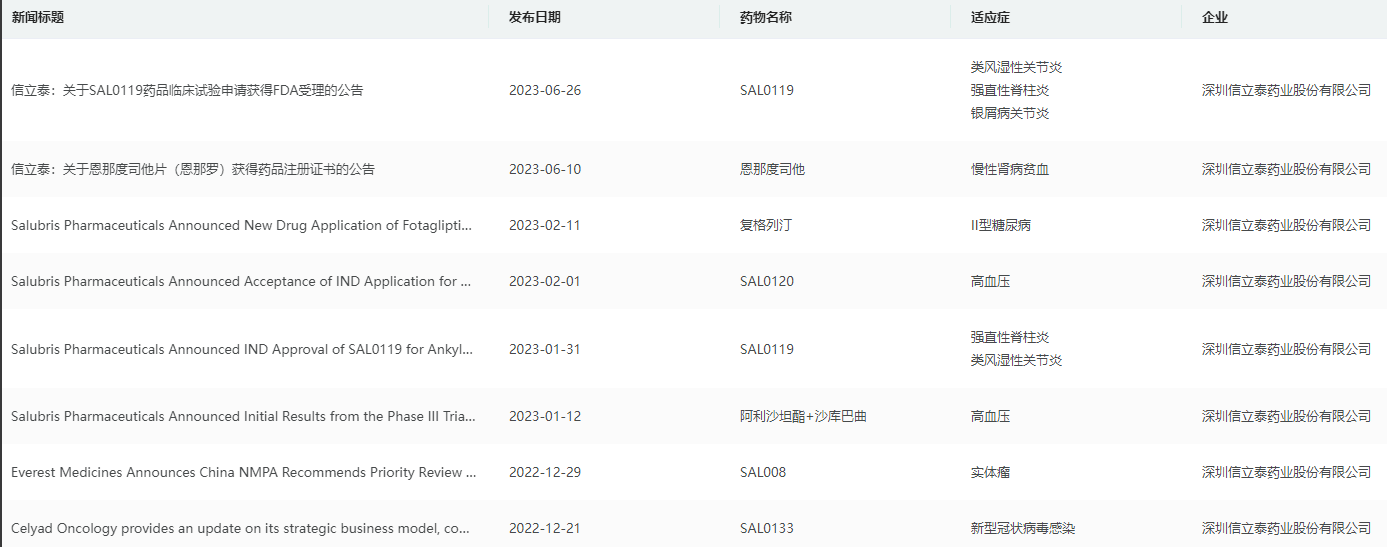This screenshot has width=1387, height=547.
Task: Click the 适应症 column header
Action: click(991, 18)
